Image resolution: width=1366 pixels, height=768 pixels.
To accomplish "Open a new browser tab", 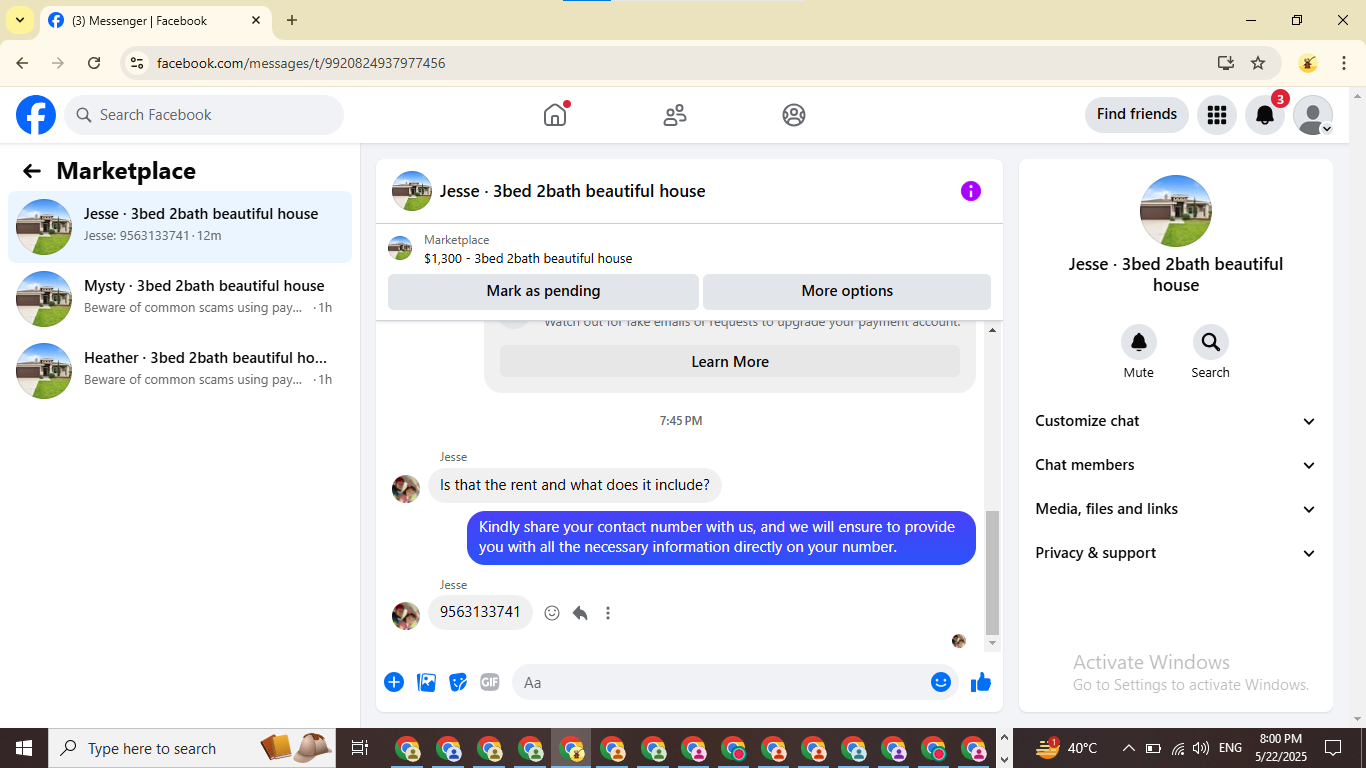I will tap(292, 20).
